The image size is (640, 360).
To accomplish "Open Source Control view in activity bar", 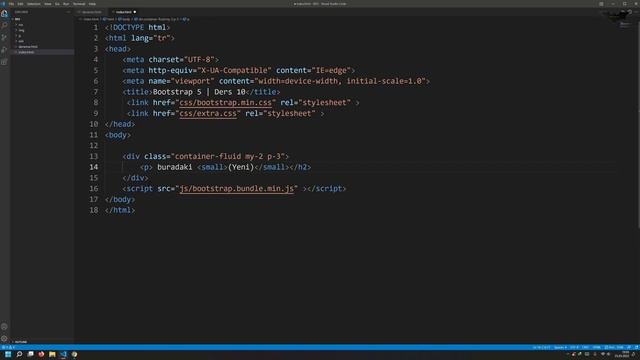I will point(4,38).
